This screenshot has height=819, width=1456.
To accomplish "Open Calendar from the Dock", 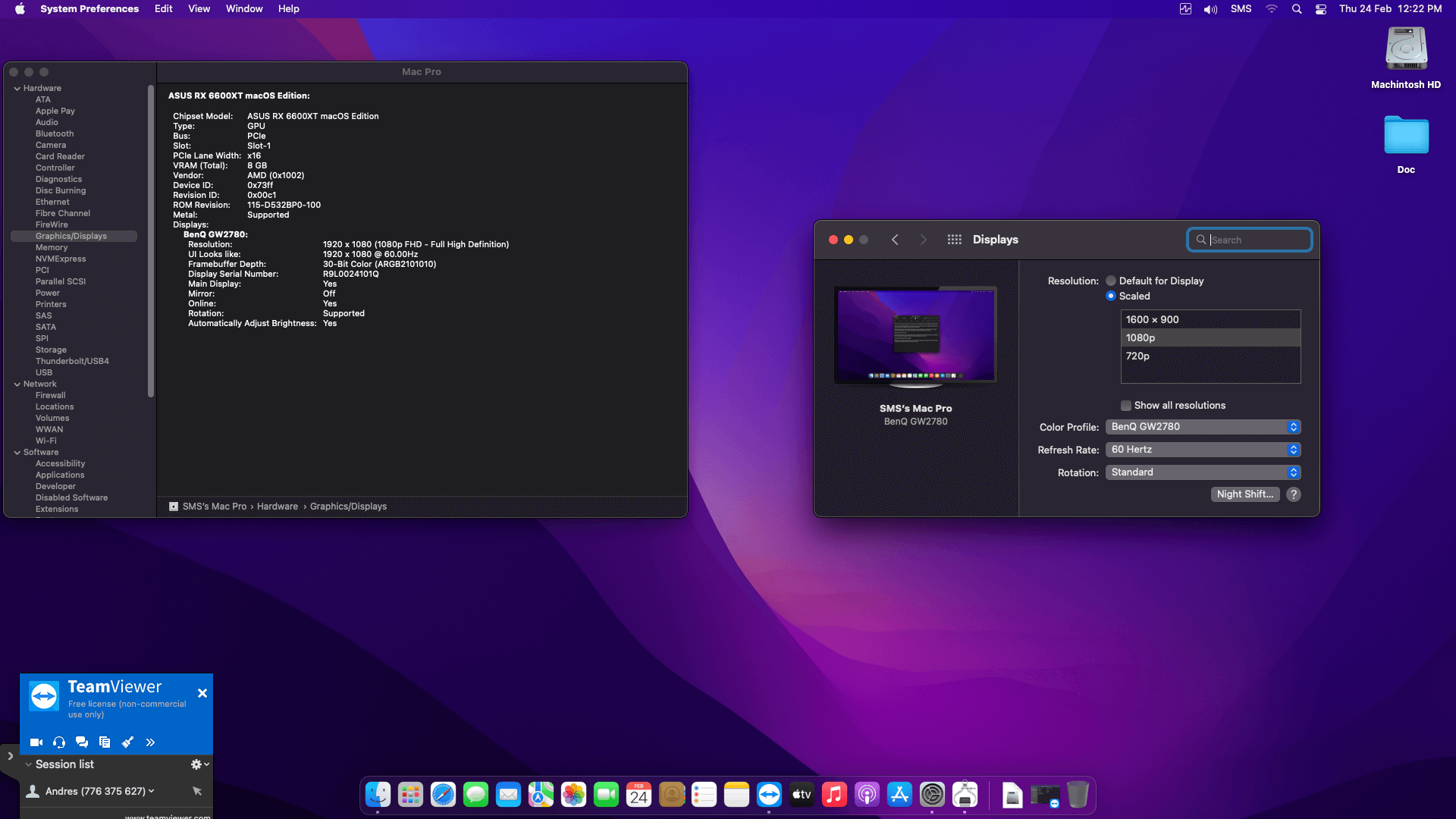I will [x=639, y=795].
